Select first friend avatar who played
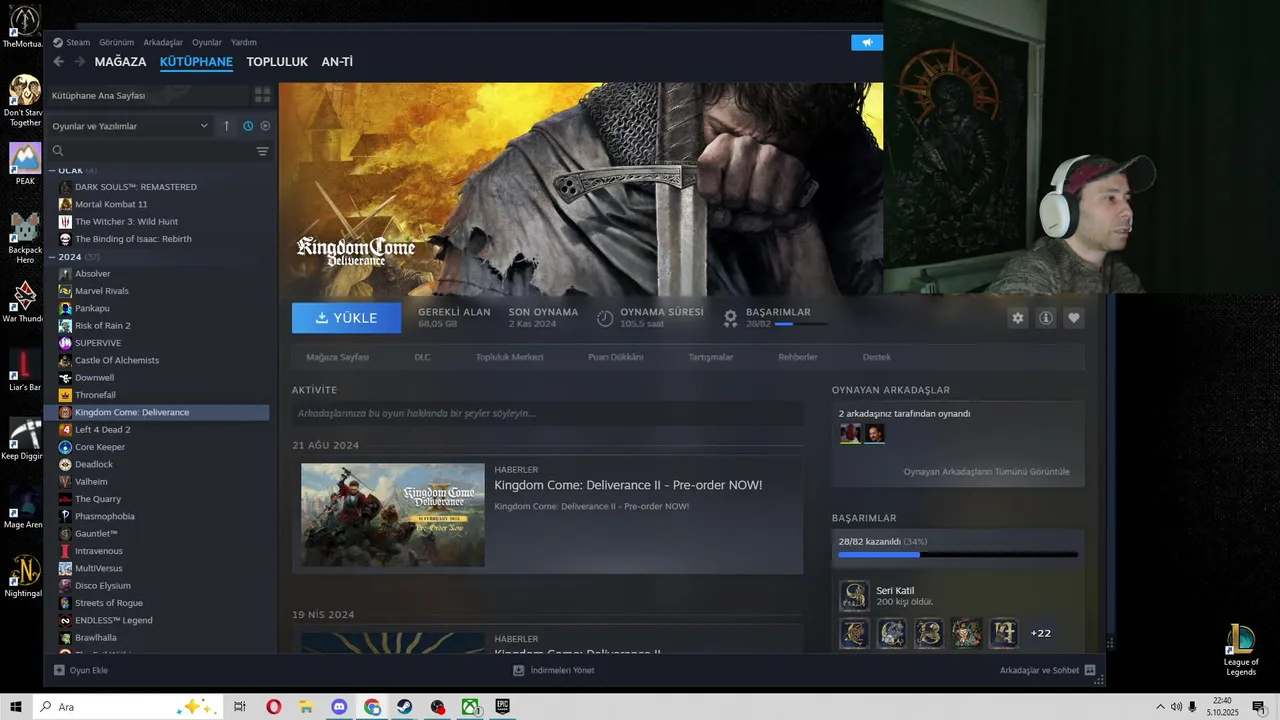Screen dimensions: 1280x720 [x=850, y=433]
